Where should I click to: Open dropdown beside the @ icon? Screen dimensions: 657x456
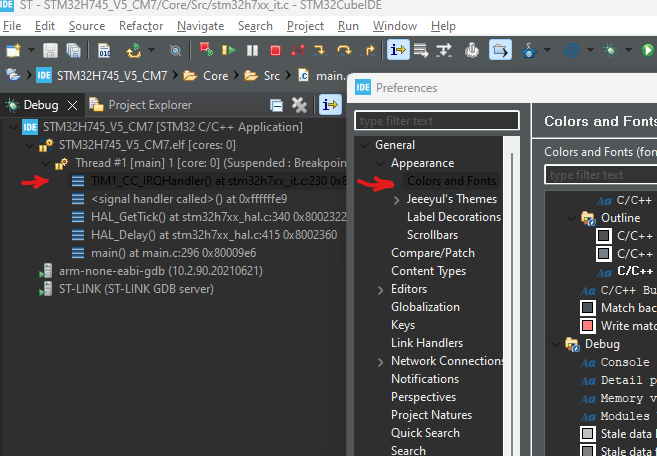point(590,50)
